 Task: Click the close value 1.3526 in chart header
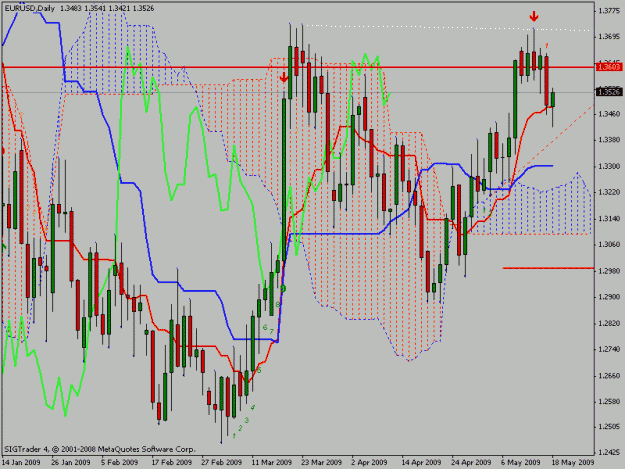[x=142, y=8]
